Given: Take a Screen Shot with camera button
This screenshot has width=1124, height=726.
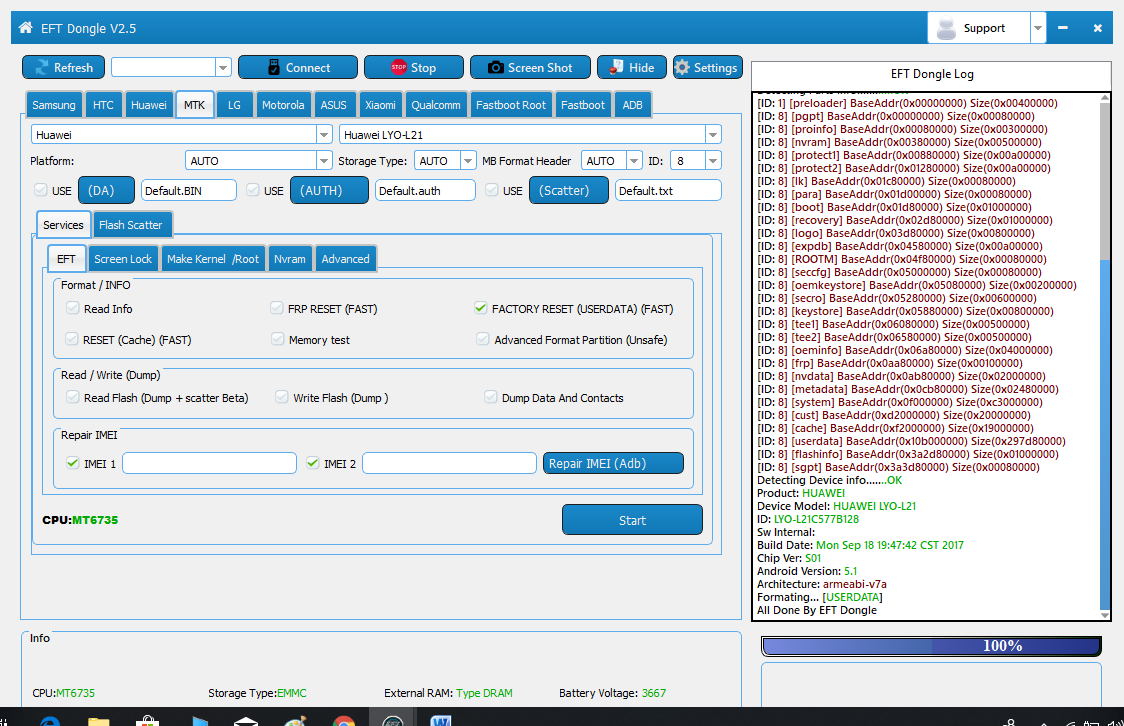Looking at the screenshot, I should (530, 67).
